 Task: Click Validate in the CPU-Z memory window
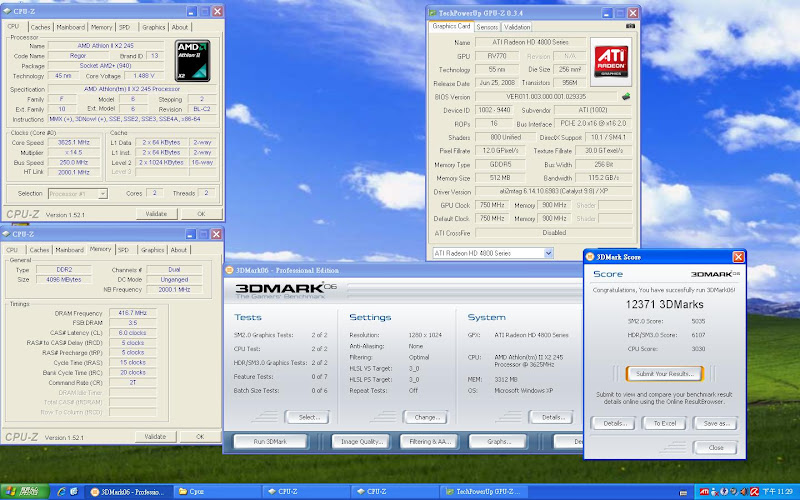156,437
